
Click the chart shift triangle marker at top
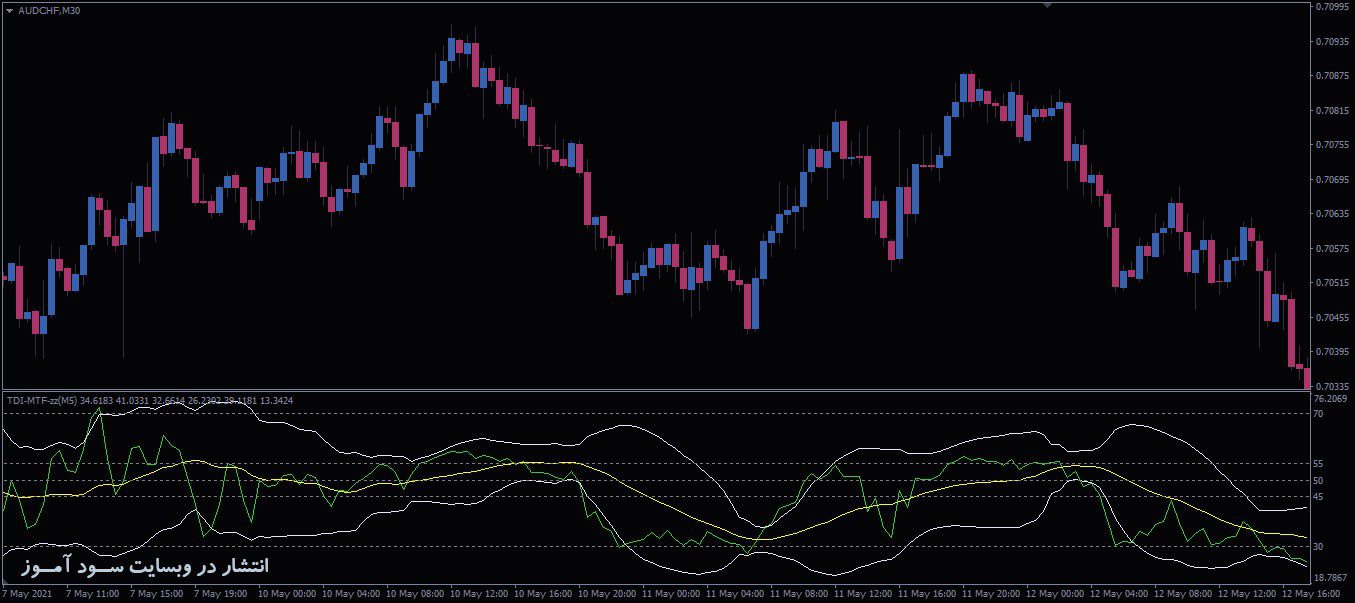pyautogui.click(x=1047, y=6)
